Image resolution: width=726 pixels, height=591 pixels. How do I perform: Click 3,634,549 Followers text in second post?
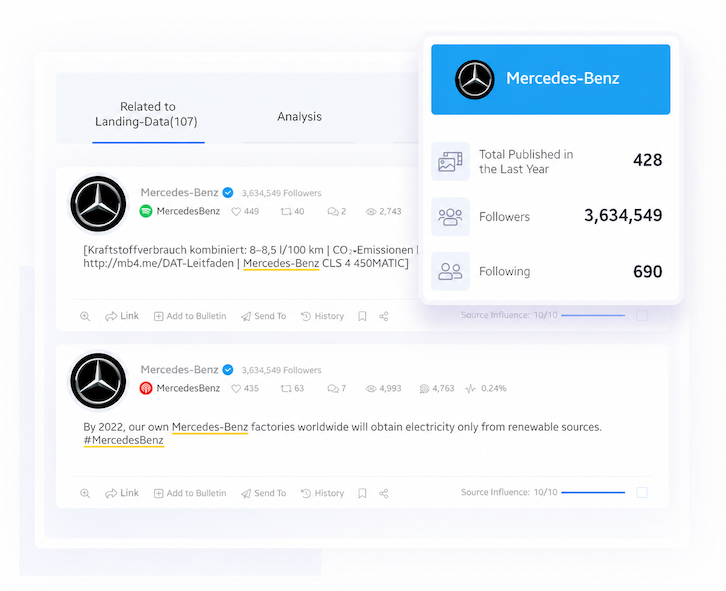click(281, 370)
